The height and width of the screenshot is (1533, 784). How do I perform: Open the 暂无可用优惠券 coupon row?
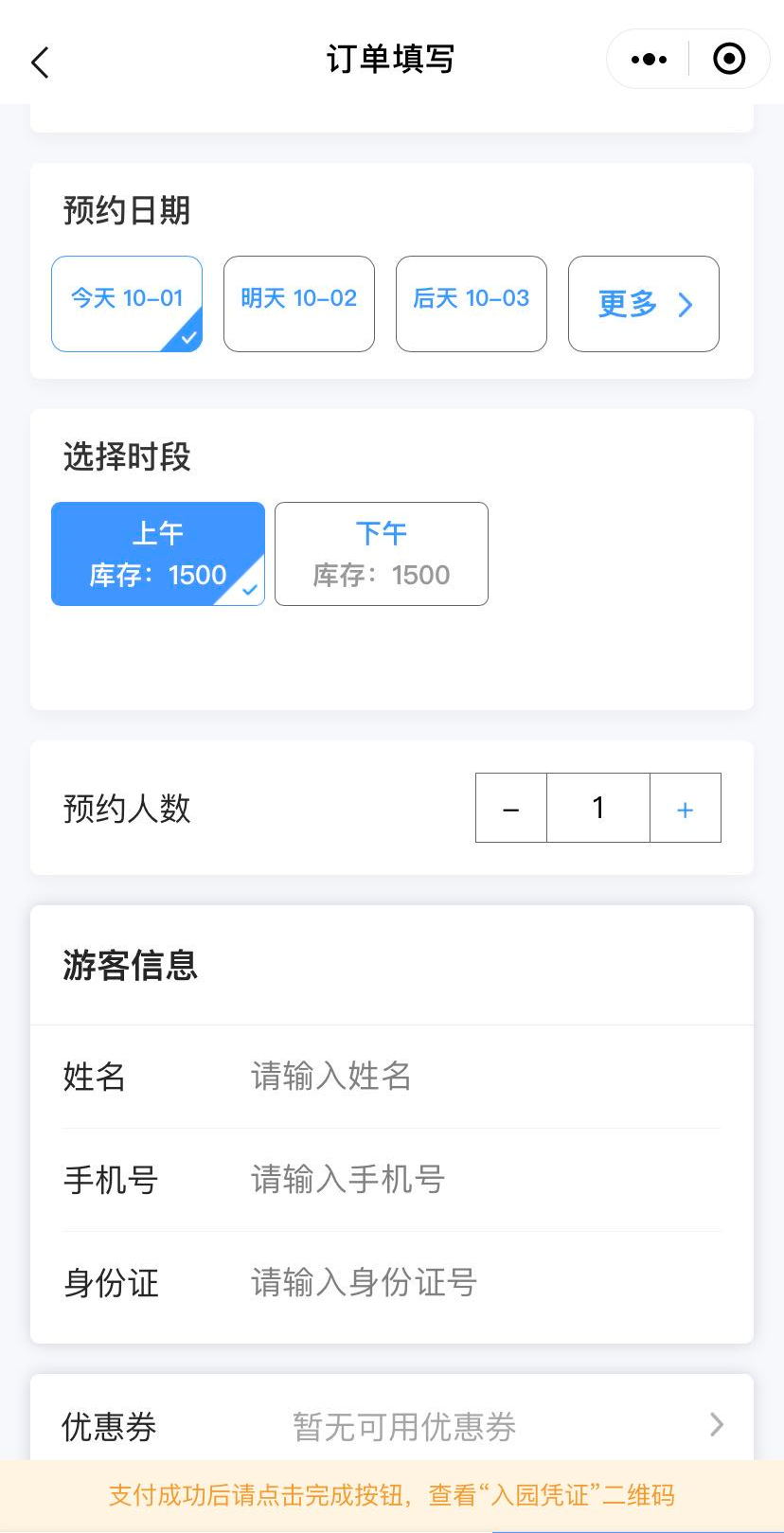click(x=404, y=1427)
